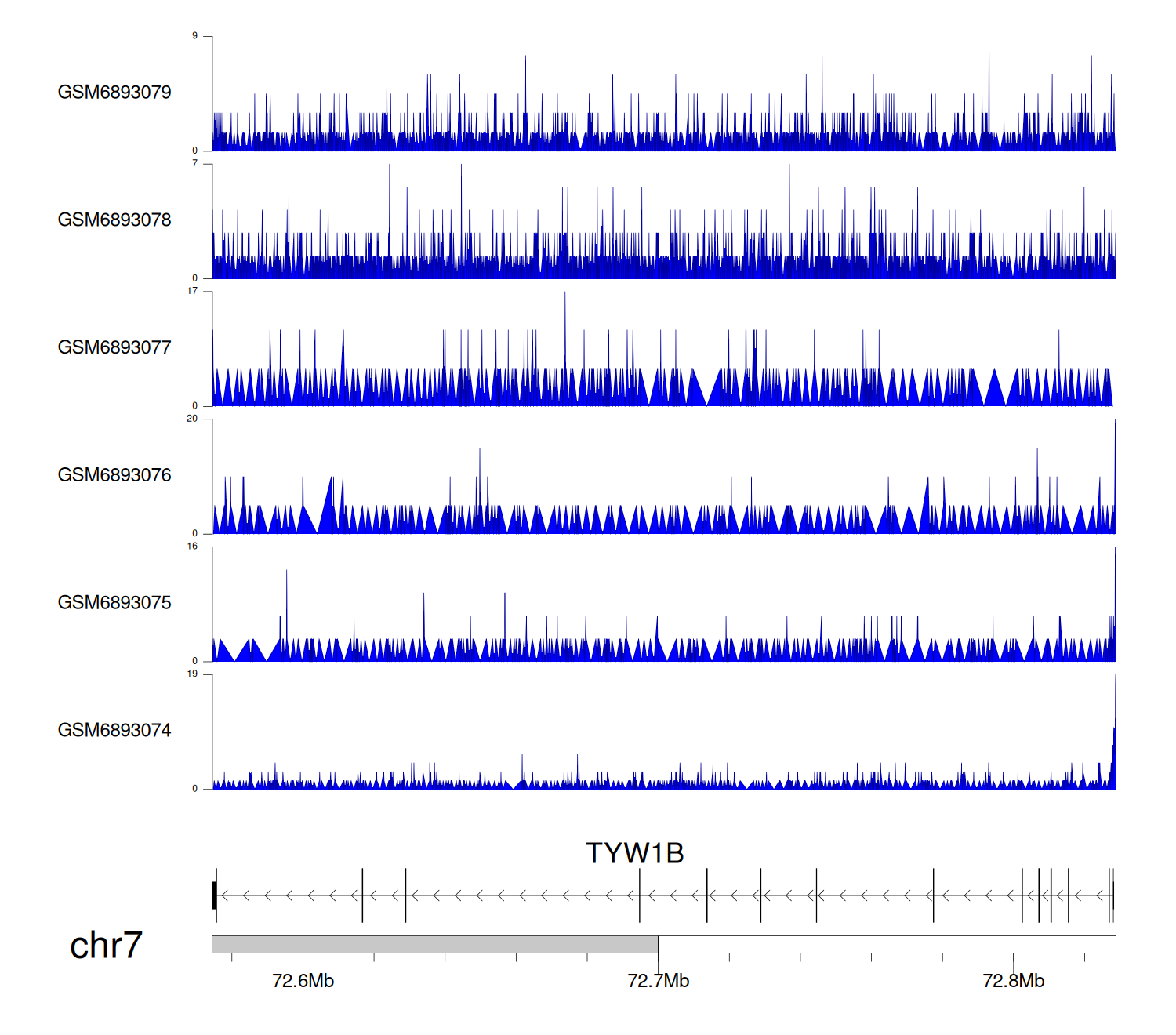The image size is (1176, 1035).
Task: Click the TYW1B gene name
Action: [634, 853]
